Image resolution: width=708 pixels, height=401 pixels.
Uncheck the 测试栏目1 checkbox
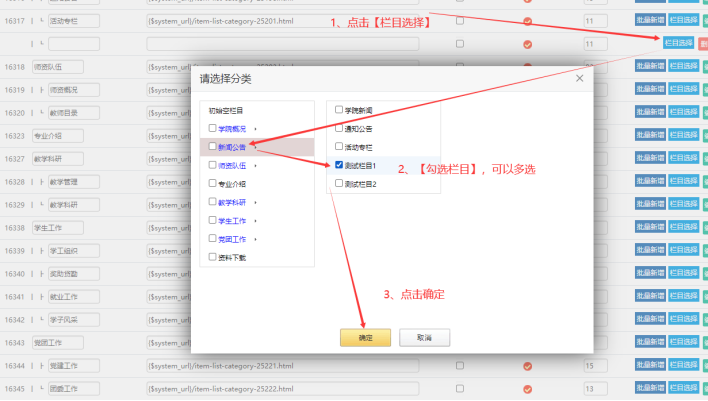click(340, 165)
